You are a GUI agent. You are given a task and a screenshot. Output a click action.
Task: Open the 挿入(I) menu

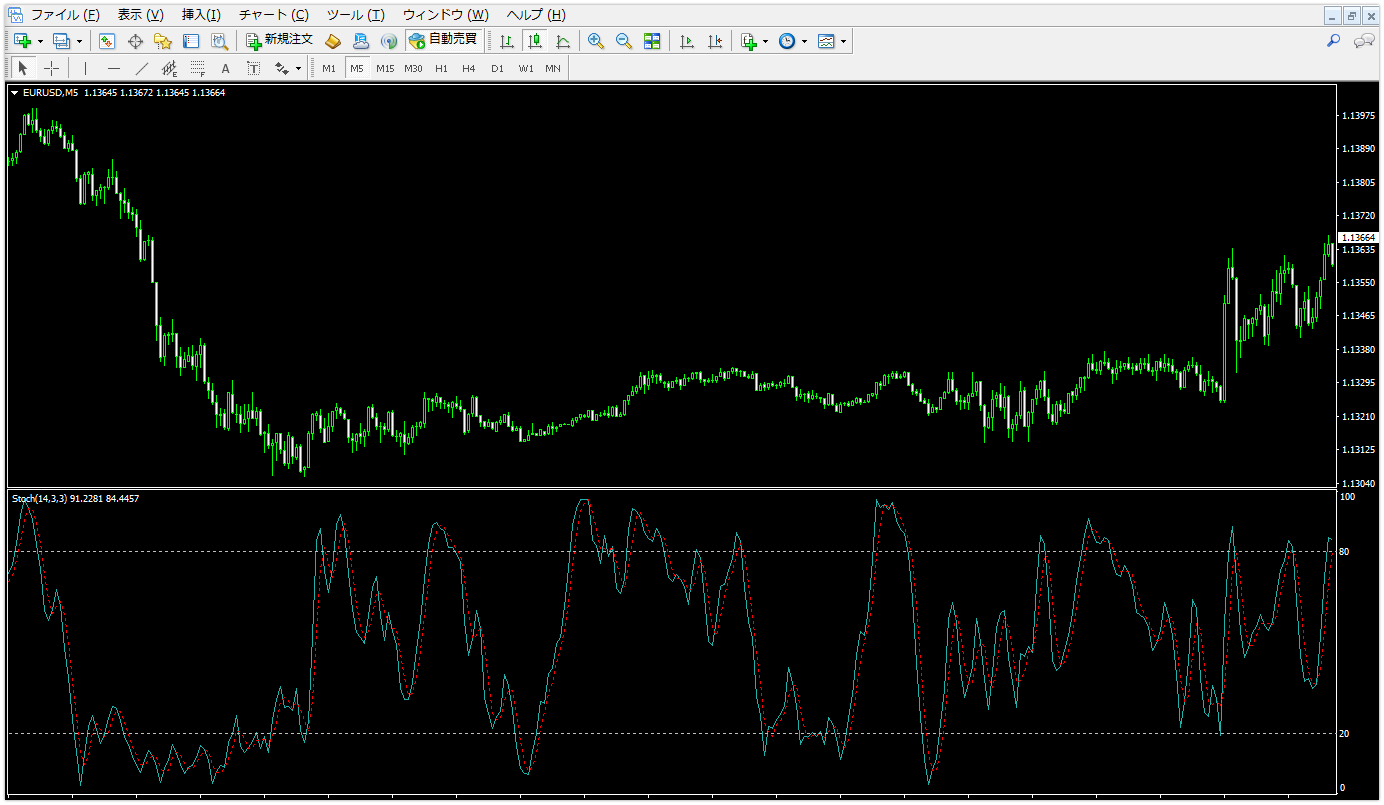[201, 15]
